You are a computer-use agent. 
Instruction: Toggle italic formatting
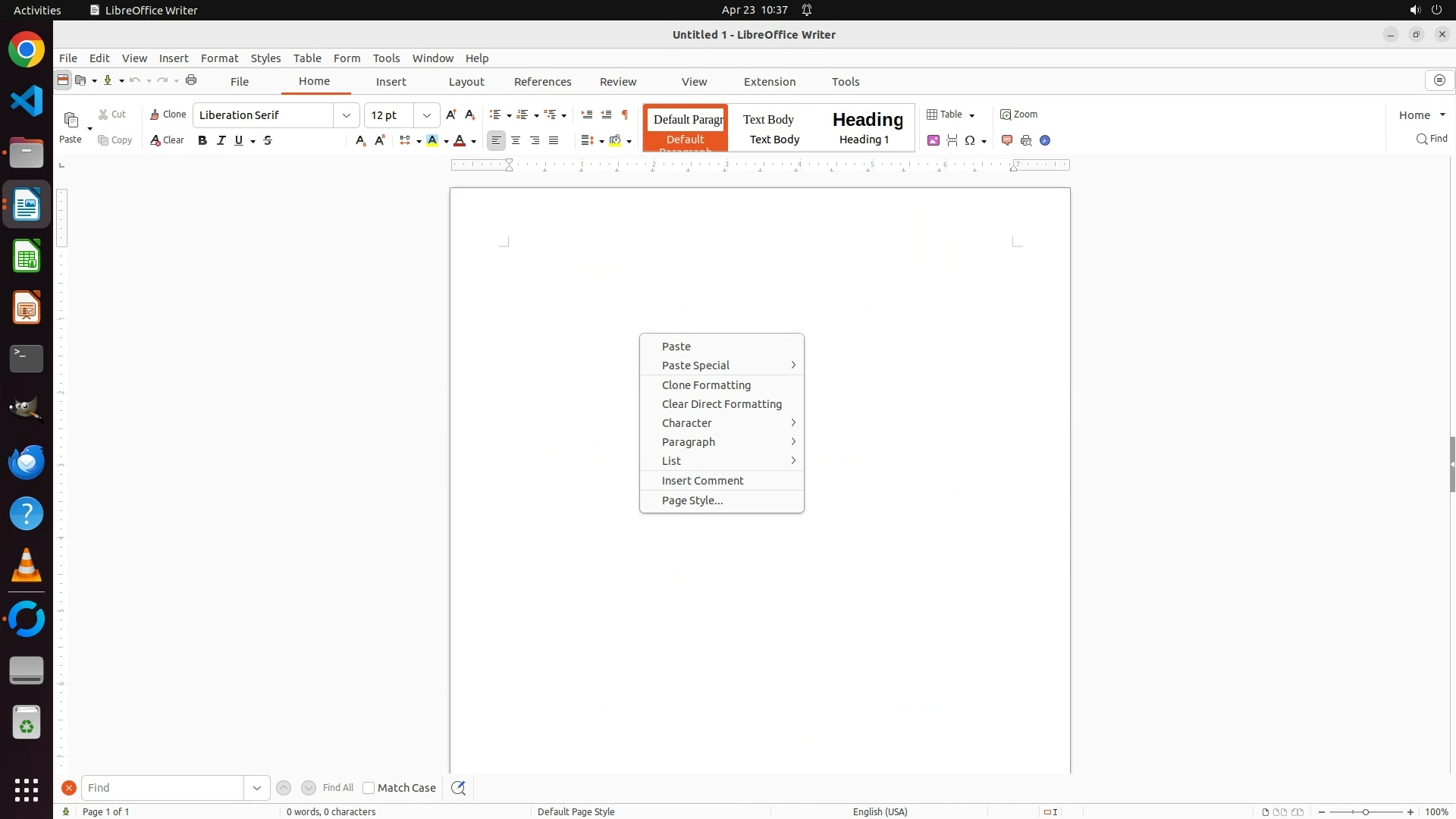(x=221, y=140)
